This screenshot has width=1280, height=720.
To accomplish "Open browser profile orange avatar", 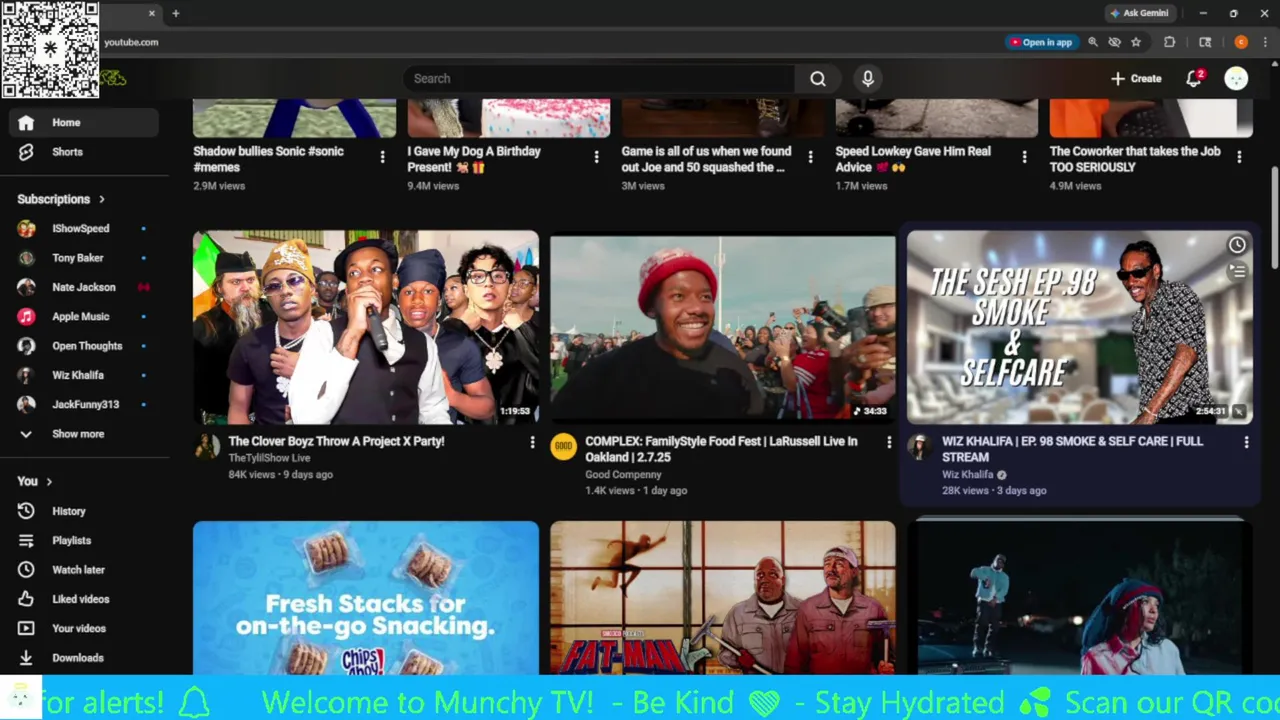I will [x=1241, y=42].
